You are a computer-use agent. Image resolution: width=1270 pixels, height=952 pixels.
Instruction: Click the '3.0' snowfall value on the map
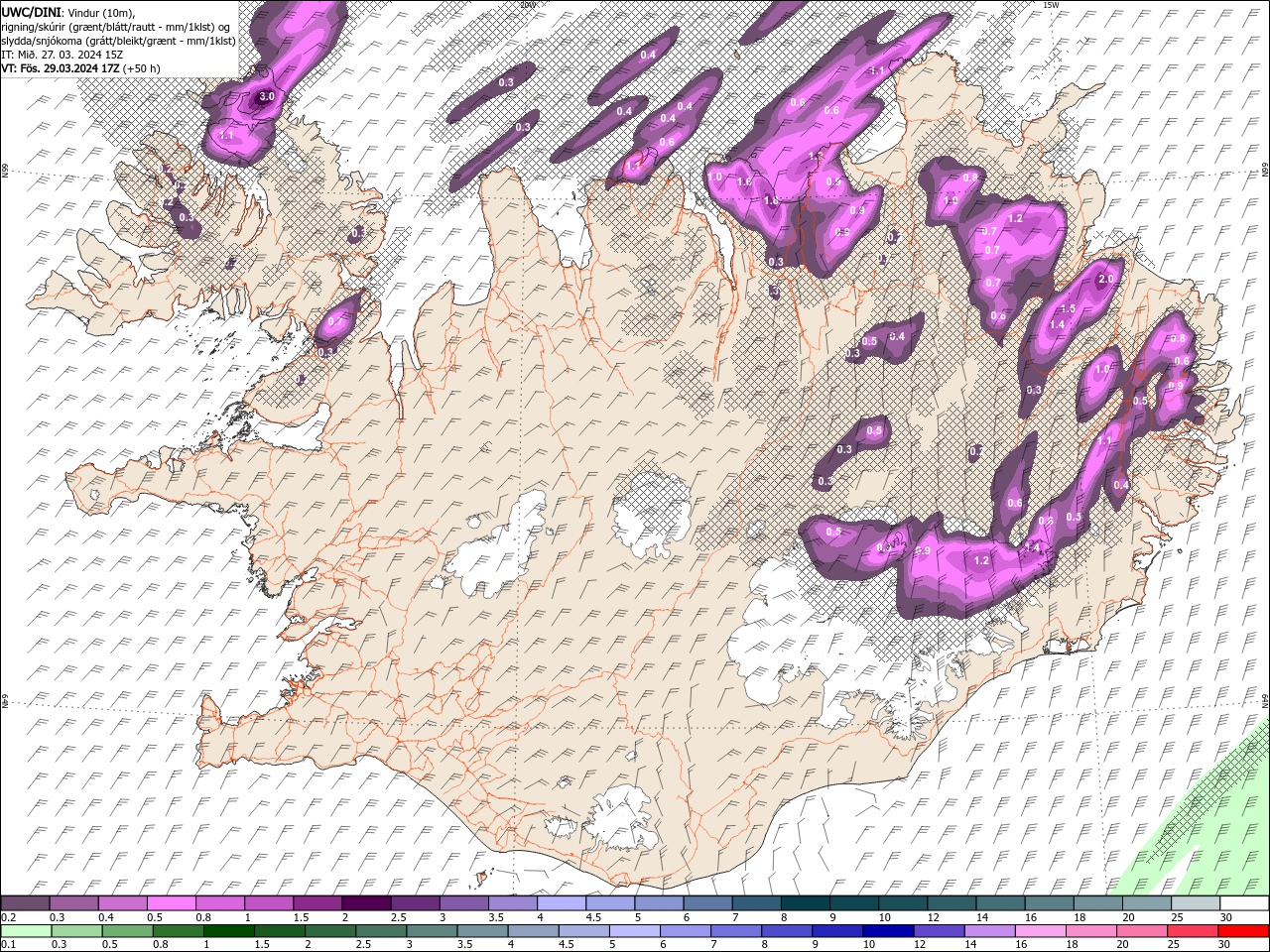266,97
